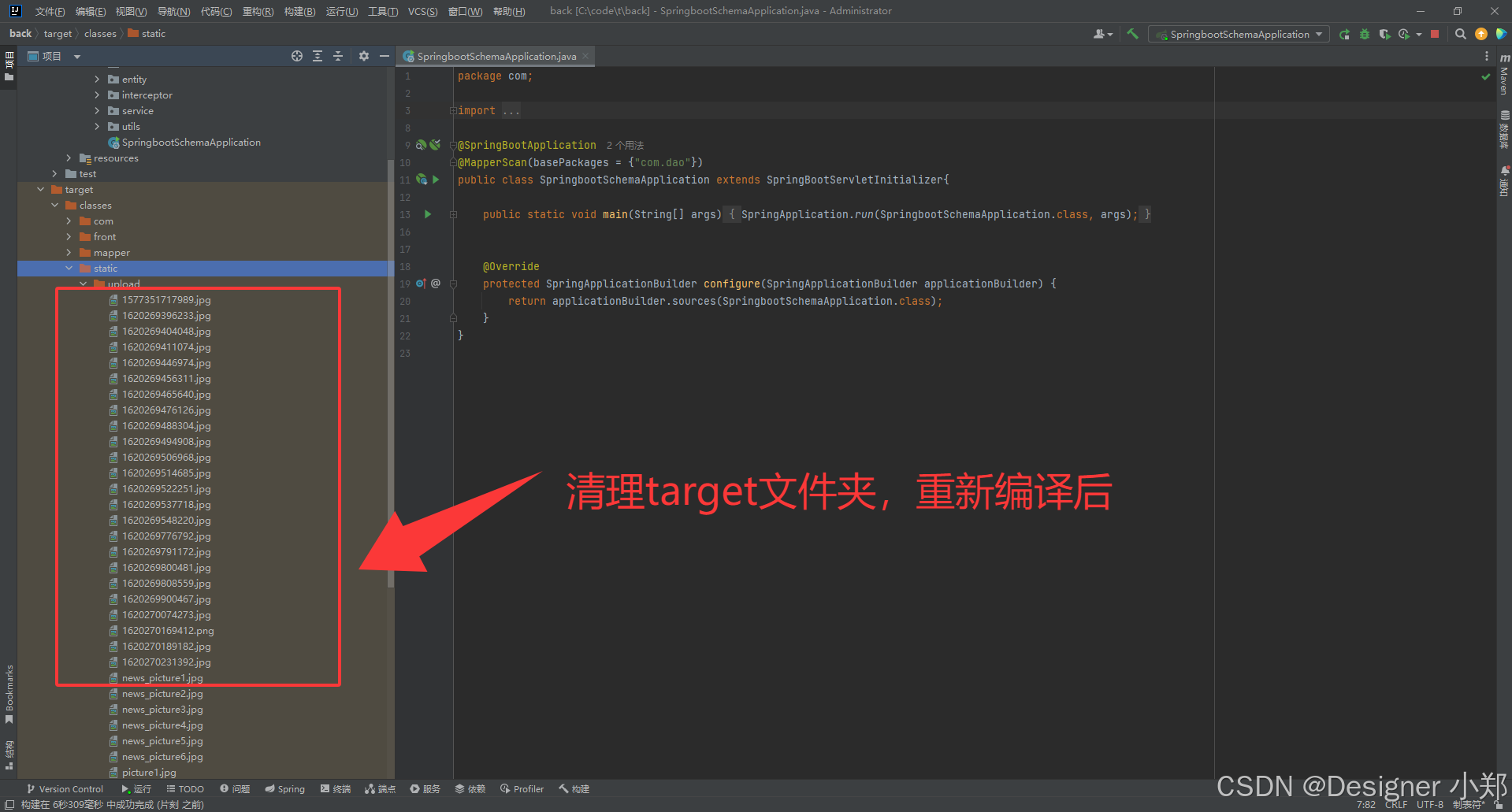Image resolution: width=1512 pixels, height=812 pixels.
Task: Click run gutter icon beside class declaration
Action: [x=436, y=180]
